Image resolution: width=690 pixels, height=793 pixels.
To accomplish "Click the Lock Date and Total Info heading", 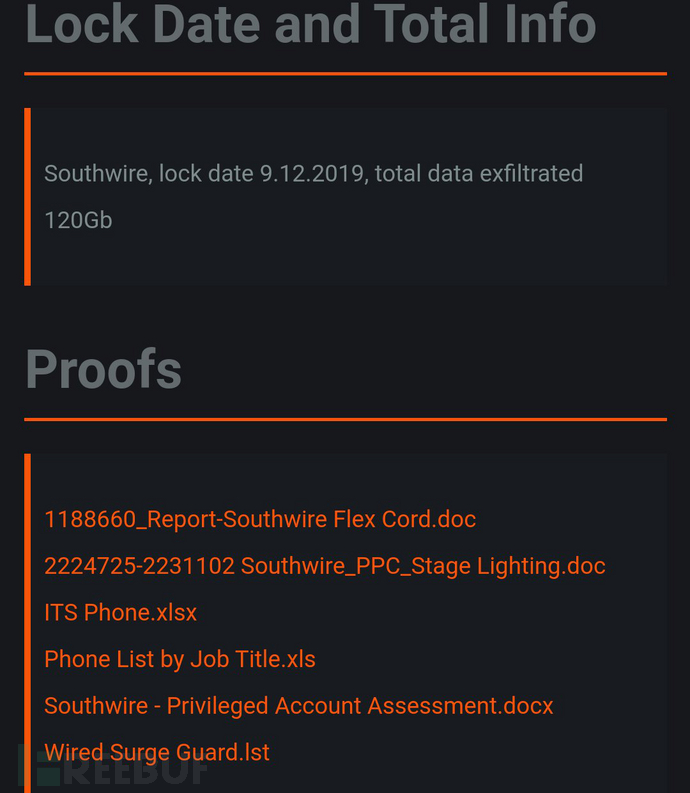I will click(311, 23).
